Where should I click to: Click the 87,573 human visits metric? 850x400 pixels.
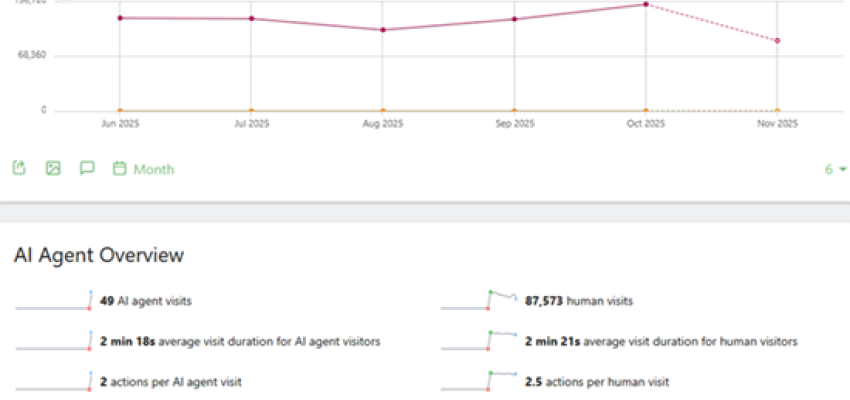(x=579, y=300)
